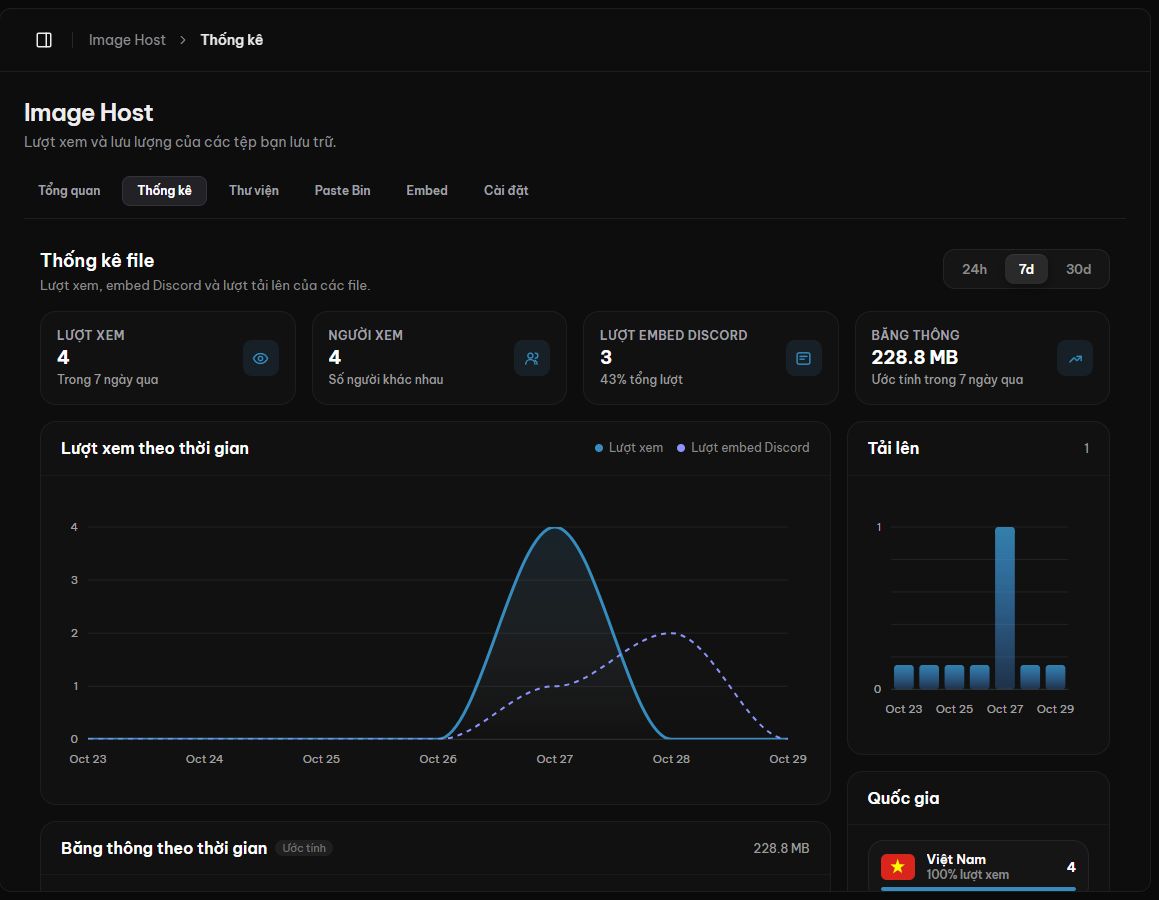This screenshot has width=1159, height=900.
Task: Select the 30d time range
Action: tap(1078, 269)
